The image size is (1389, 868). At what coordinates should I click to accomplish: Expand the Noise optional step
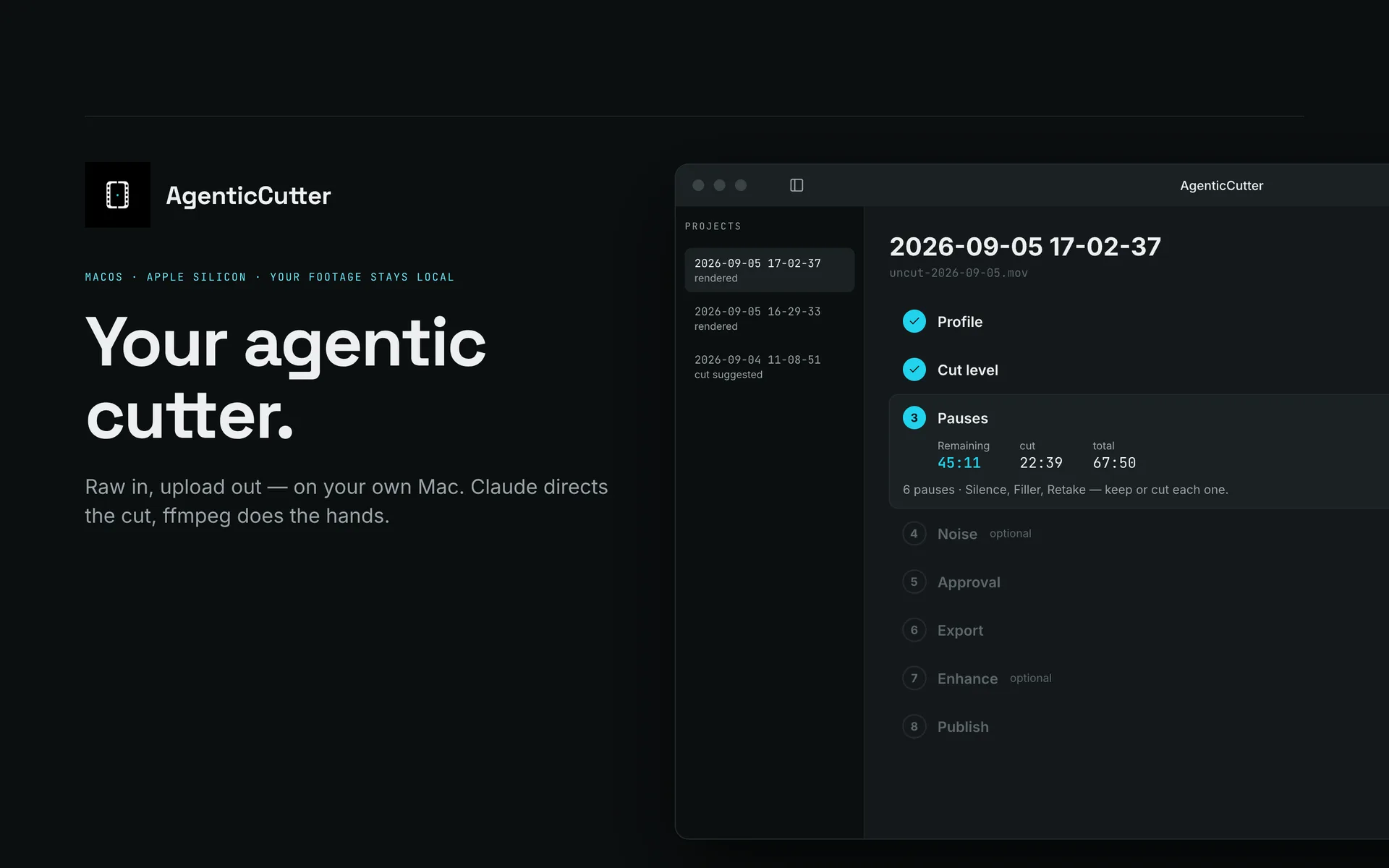click(957, 534)
